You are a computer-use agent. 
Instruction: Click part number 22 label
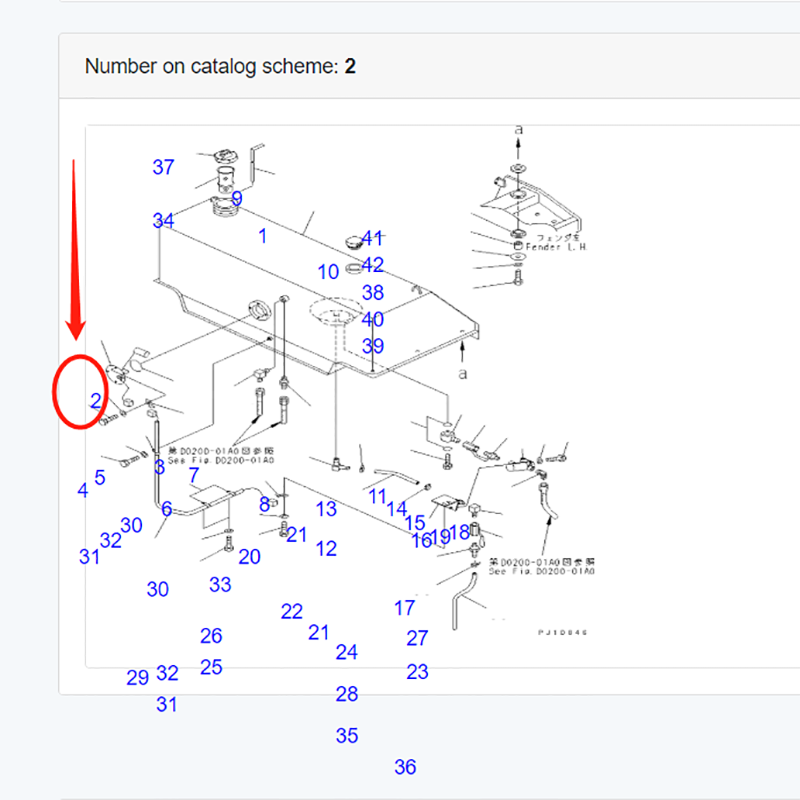[x=291, y=611]
